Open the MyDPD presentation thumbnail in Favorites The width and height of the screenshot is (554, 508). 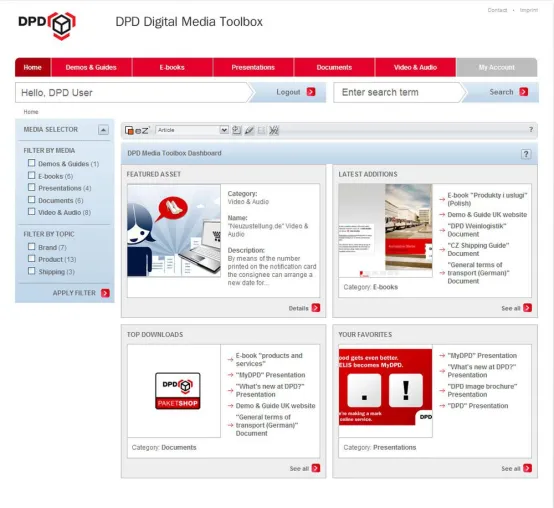pos(385,387)
